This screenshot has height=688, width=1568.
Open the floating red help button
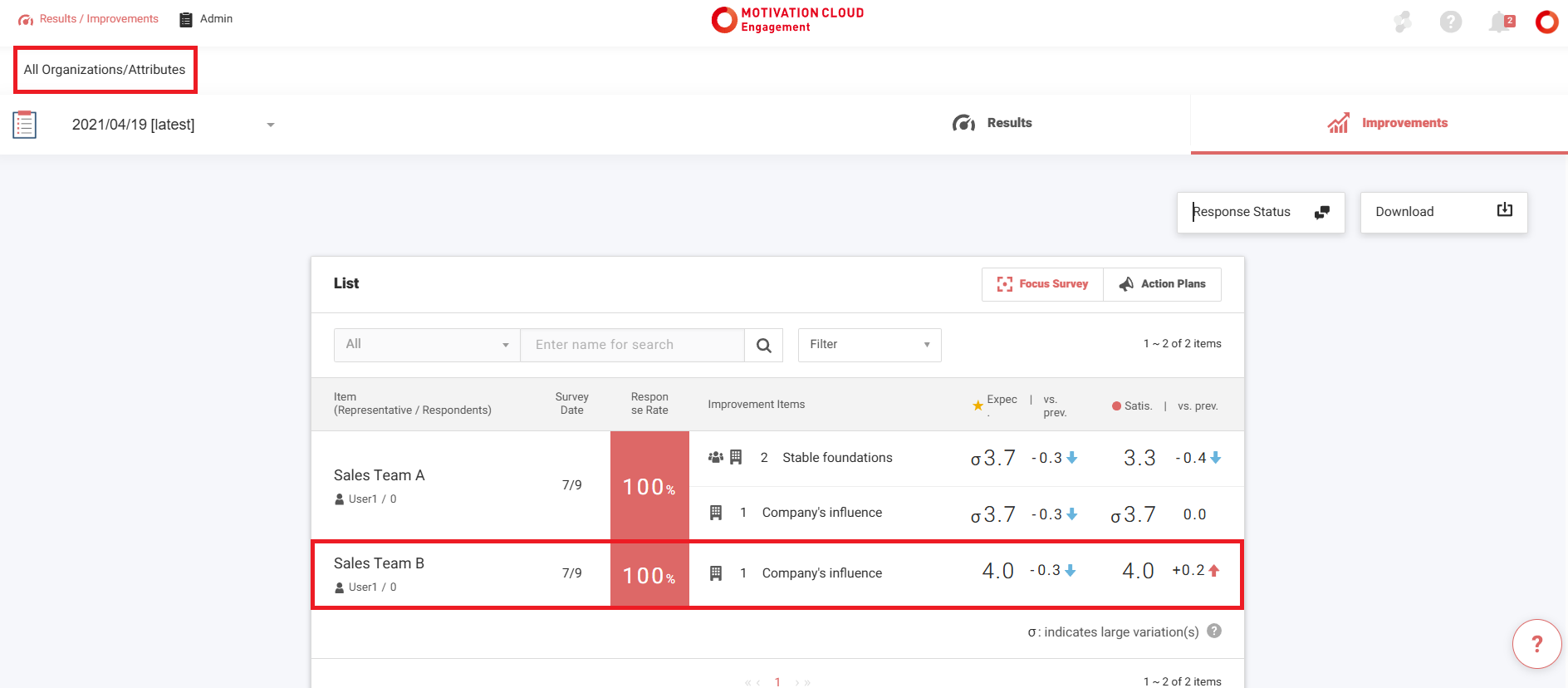coord(1536,644)
